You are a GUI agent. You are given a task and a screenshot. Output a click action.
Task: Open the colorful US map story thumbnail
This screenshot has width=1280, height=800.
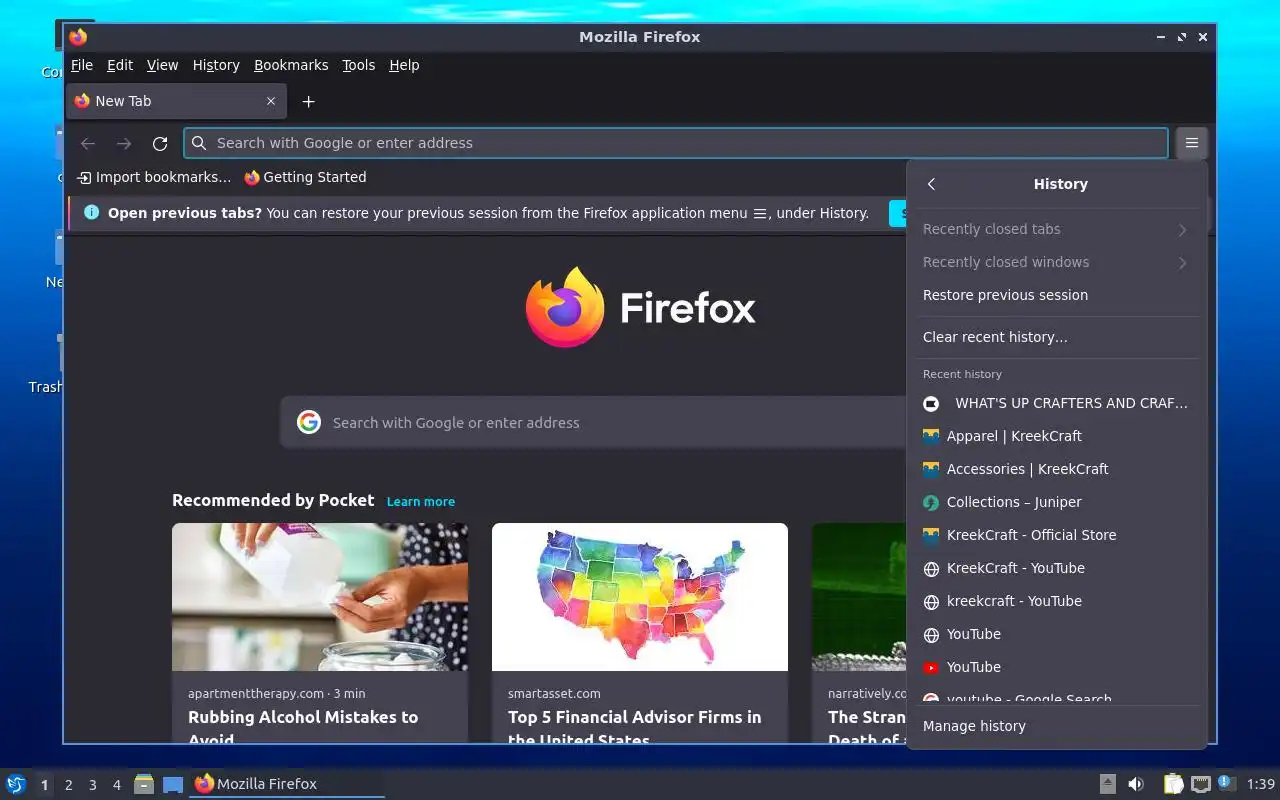(x=640, y=597)
